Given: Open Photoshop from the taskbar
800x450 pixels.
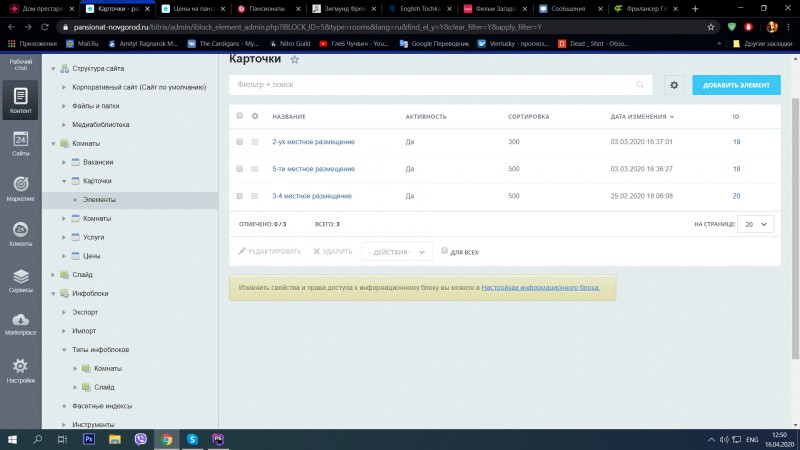Looking at the screenshot, I should click(89, 439).
